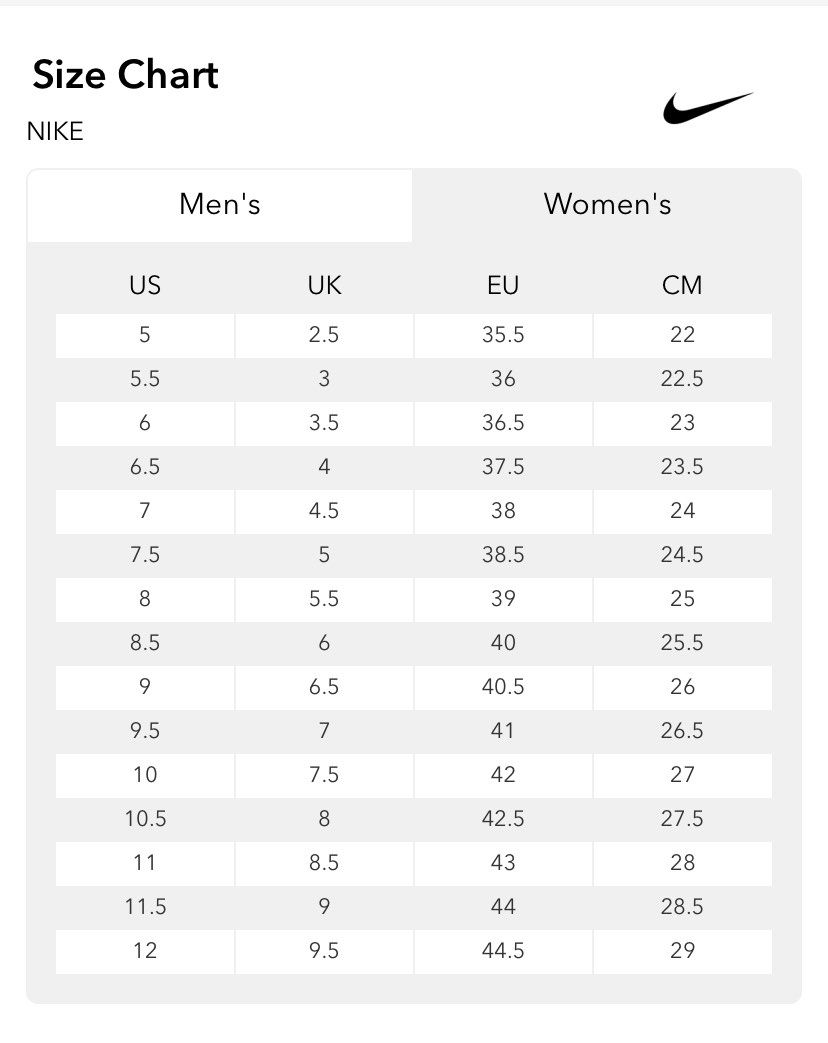This screenshot has height=1043, width=828.
Task: Select EU size 40 cell
Action: tap(503, 644)
